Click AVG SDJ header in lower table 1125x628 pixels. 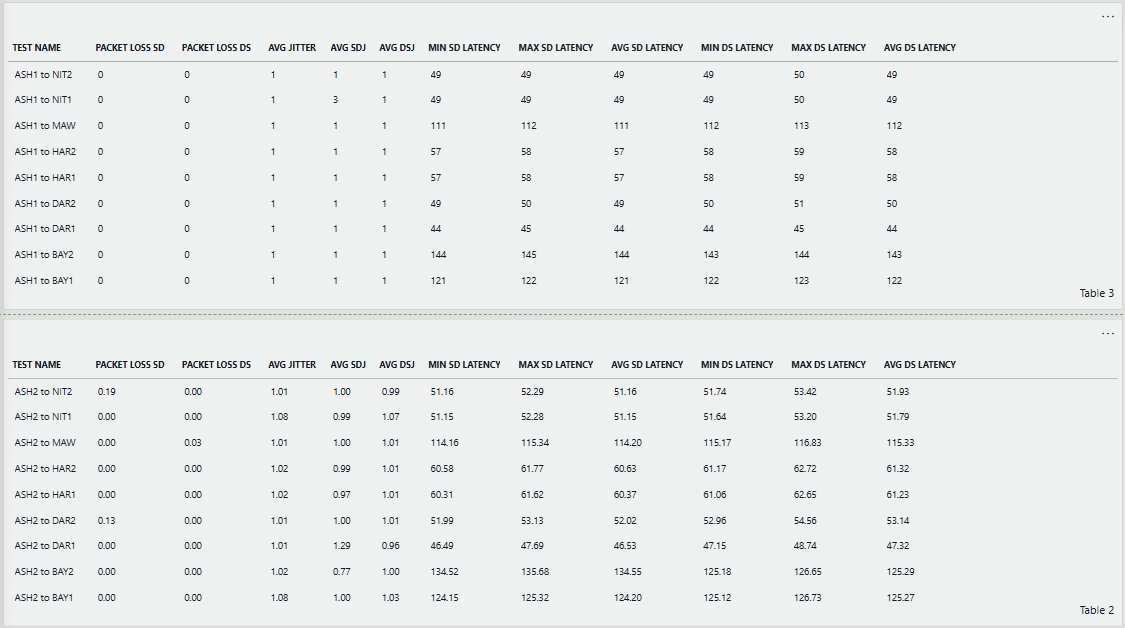click(349, 365)
